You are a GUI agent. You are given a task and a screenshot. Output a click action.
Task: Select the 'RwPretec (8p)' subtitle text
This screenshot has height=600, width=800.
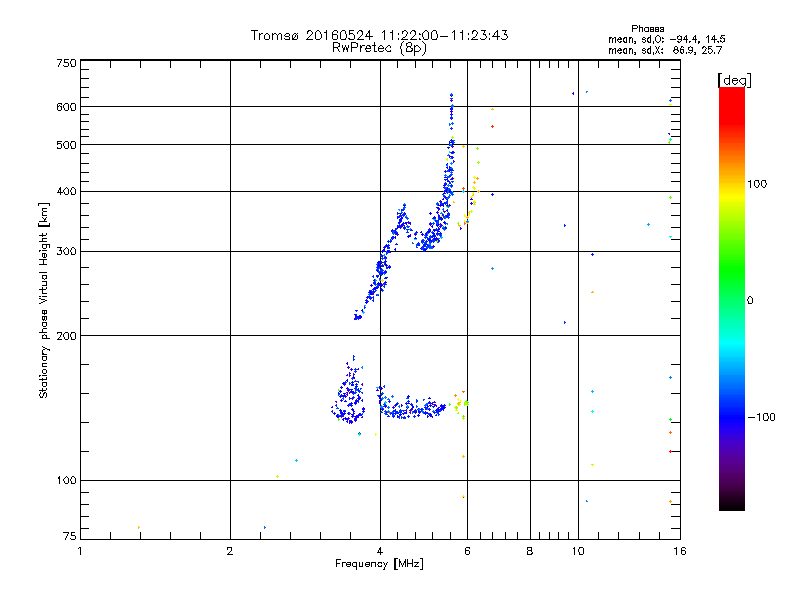(x=379, y=48)
